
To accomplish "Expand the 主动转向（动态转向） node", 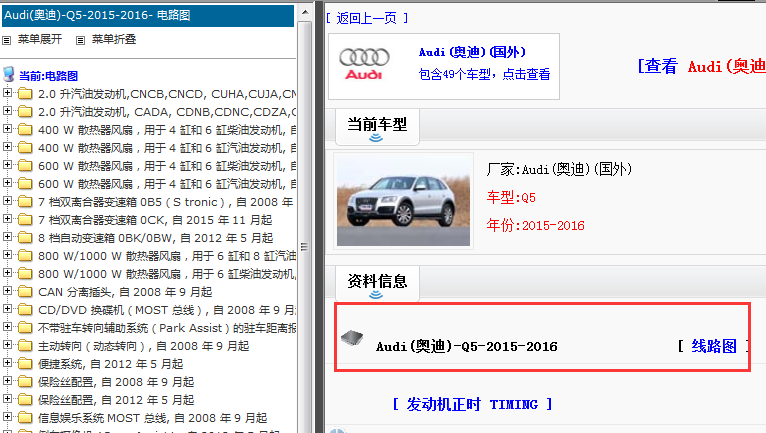I will click(x=7, y=345).
